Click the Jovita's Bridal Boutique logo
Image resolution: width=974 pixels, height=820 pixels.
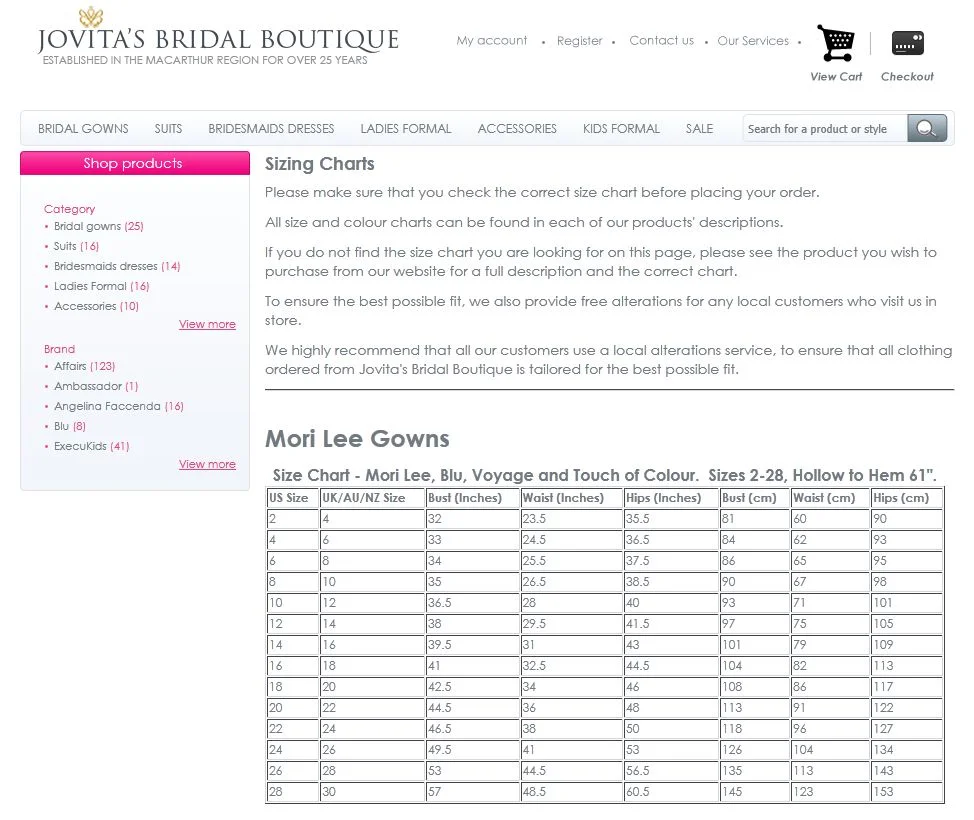click(x=218, y=37)
